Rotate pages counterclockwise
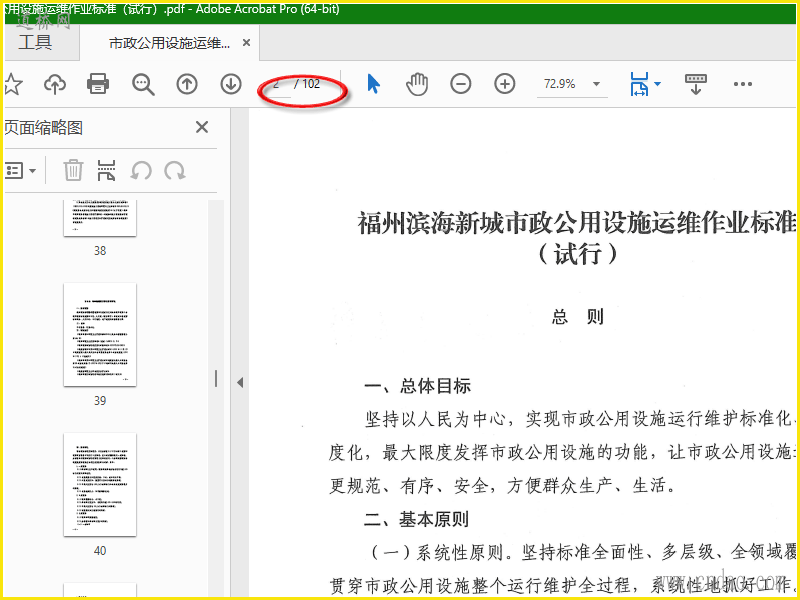The width and height of the screenshot is (800, 600). 141,170
